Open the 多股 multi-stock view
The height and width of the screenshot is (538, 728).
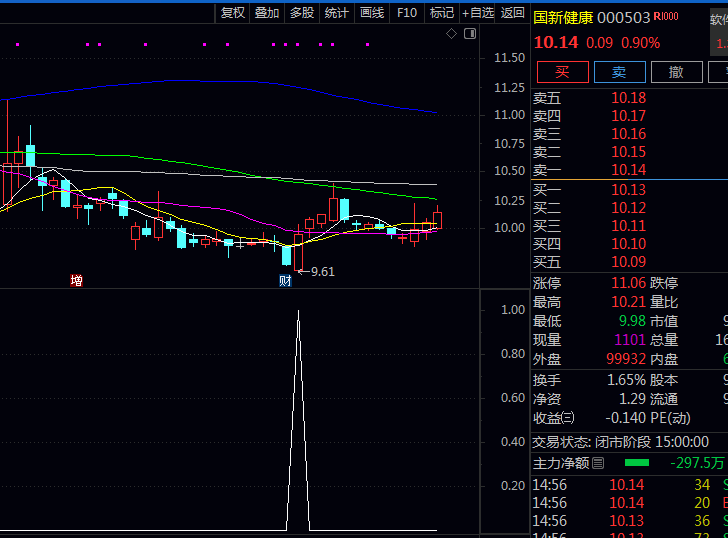coord(302,13)
